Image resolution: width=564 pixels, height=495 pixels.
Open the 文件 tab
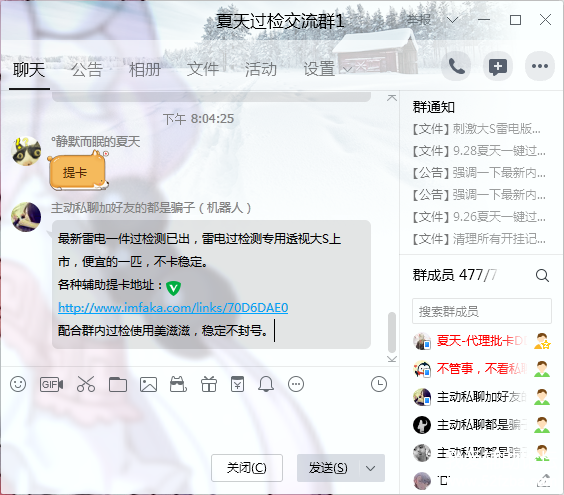pos(203,70)
